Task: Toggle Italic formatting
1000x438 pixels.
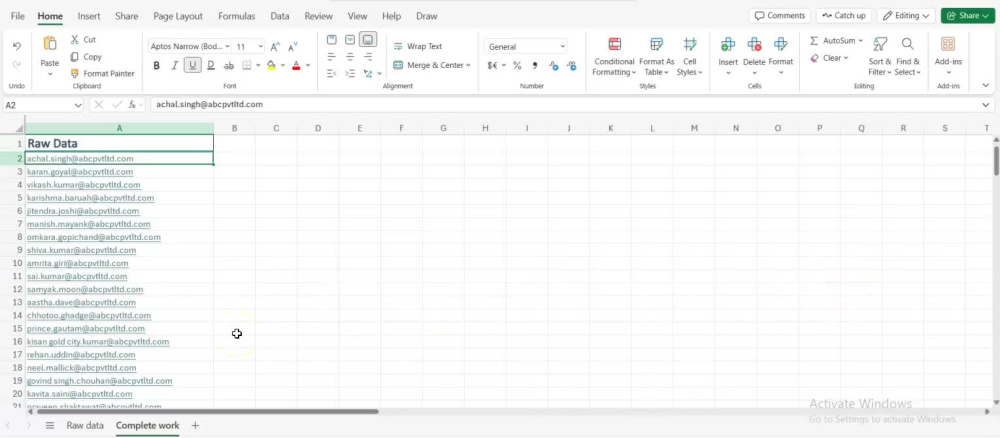Action: click(174, 65)
